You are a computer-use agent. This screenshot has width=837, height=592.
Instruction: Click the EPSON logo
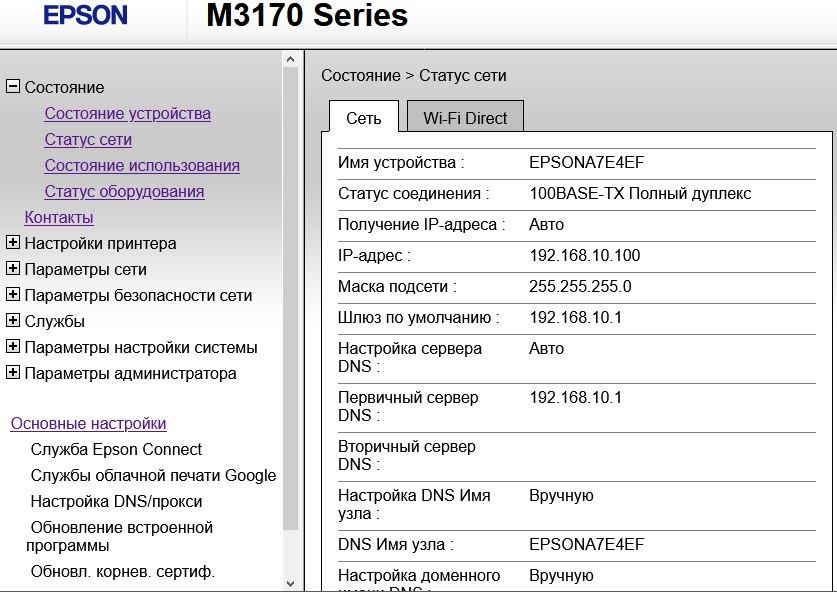86,16
